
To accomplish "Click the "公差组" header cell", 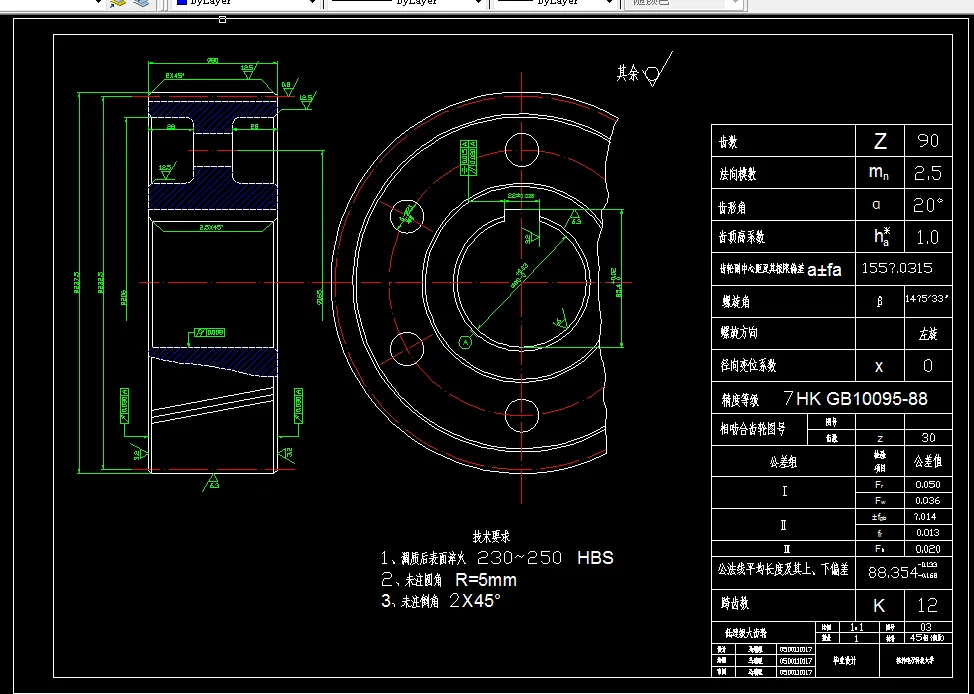I will click(x=783, y=462).
